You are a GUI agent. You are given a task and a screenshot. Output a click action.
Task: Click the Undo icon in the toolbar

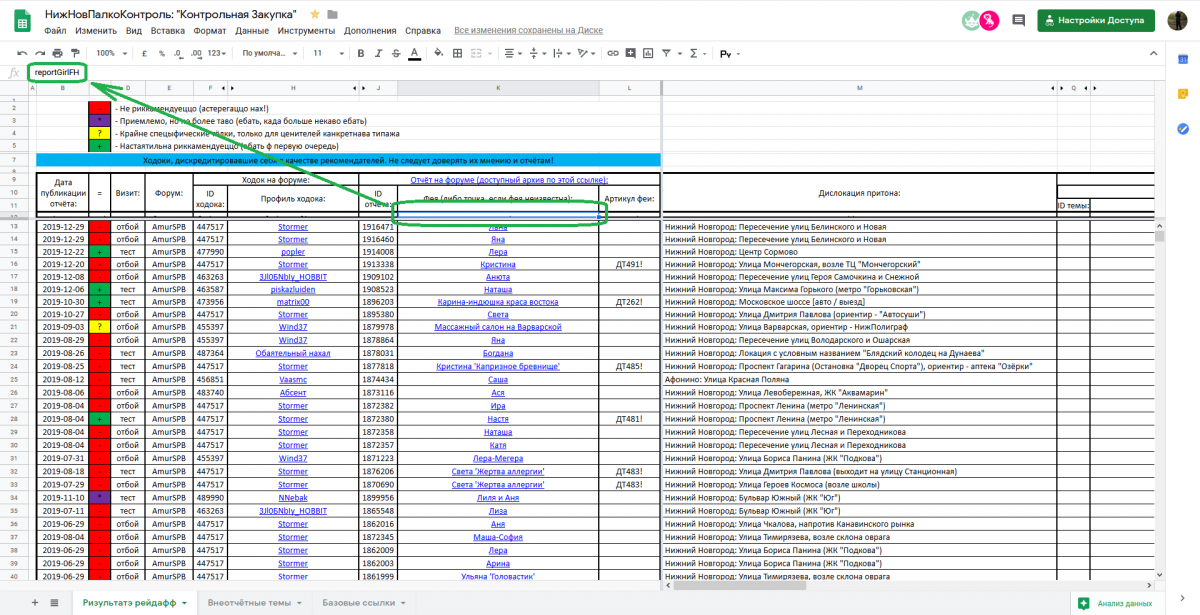[23, 53]
